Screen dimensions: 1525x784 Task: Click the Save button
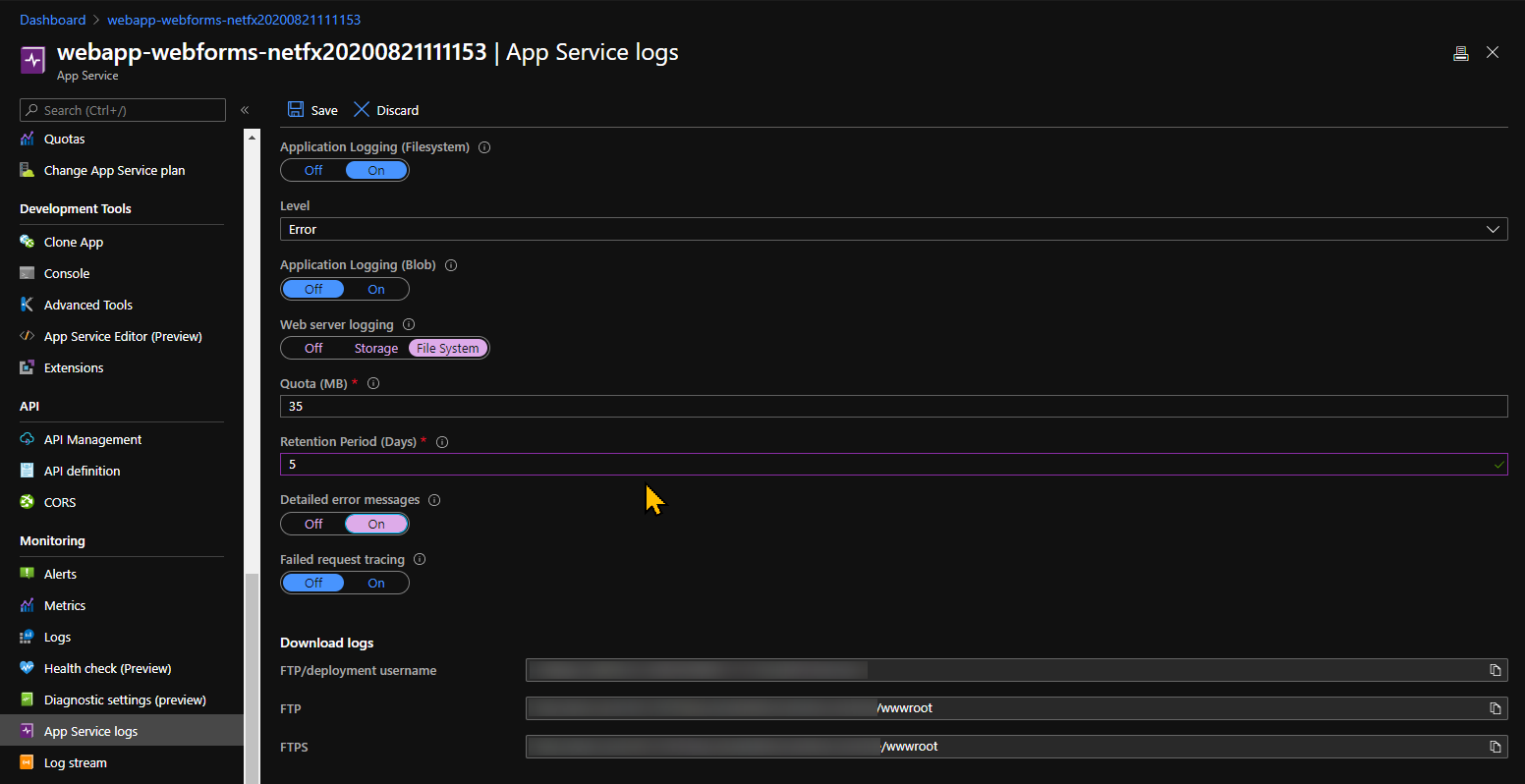pos(312,110)
